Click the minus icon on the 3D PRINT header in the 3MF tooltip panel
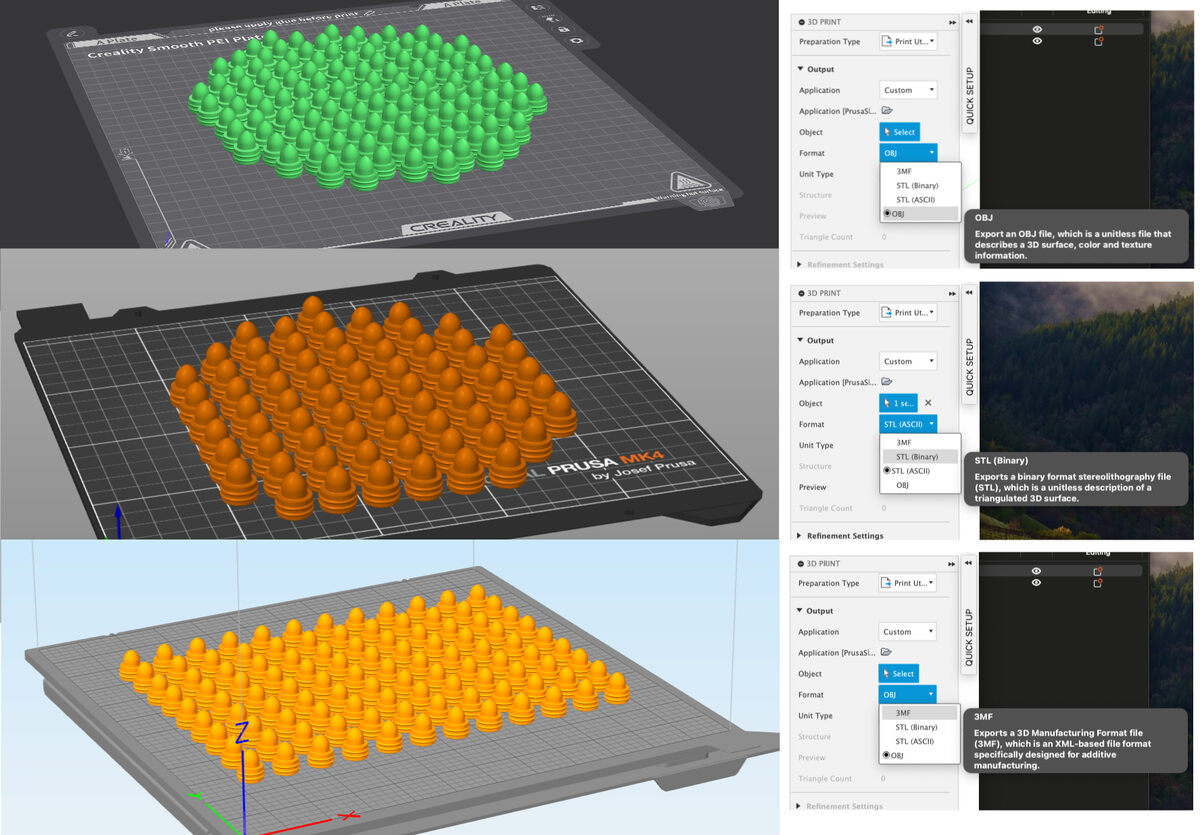 tap(802, 564)
